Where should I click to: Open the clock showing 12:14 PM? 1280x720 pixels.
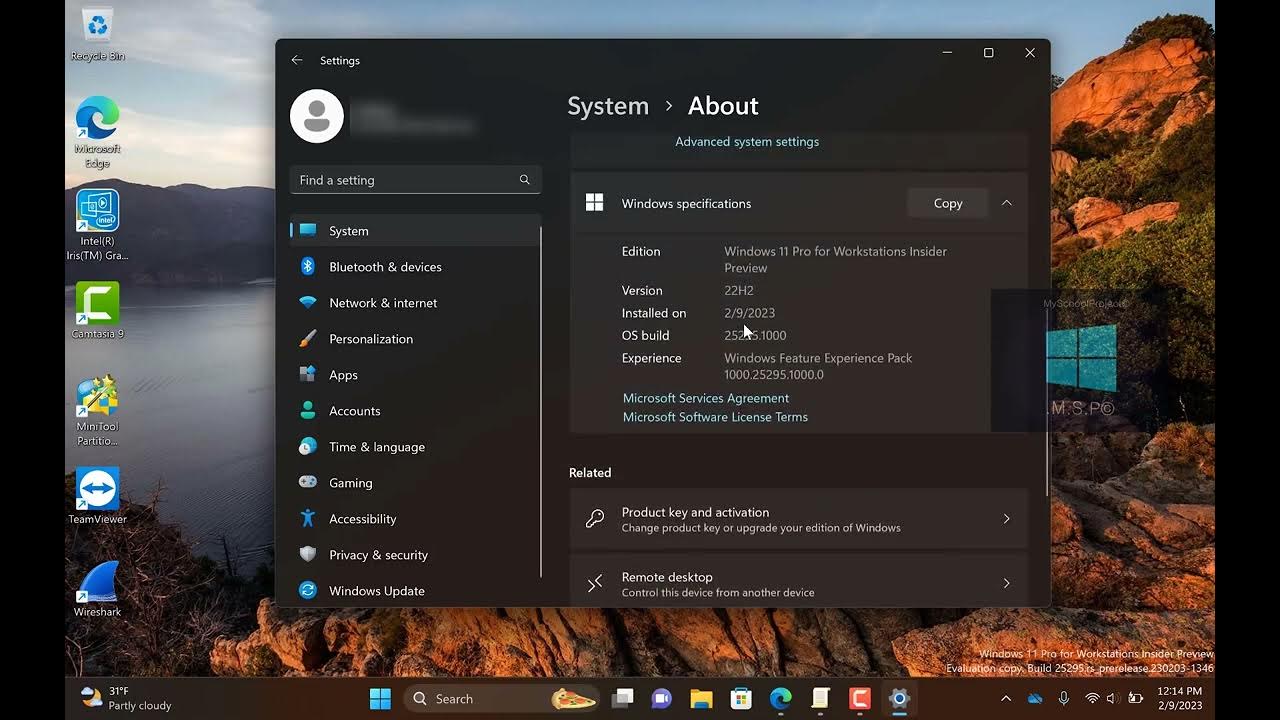(x=1179, y=698)
